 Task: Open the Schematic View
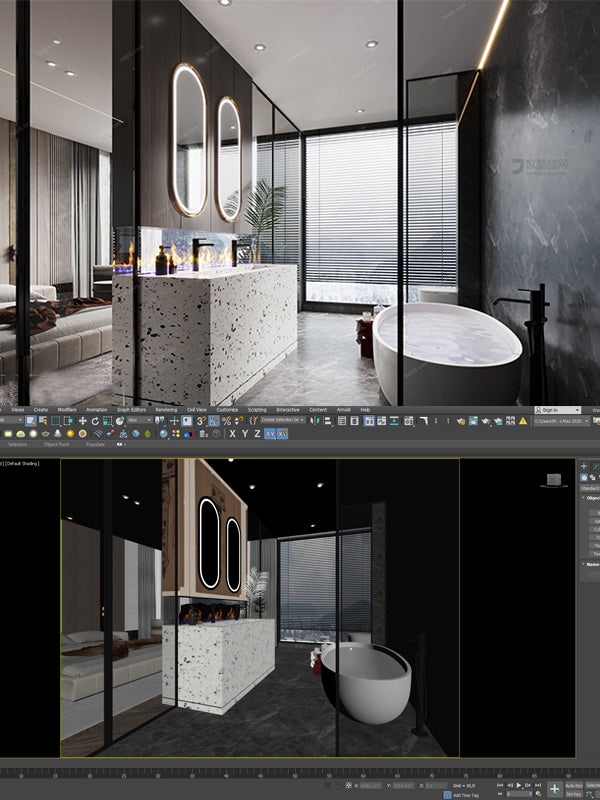(394, 421)
